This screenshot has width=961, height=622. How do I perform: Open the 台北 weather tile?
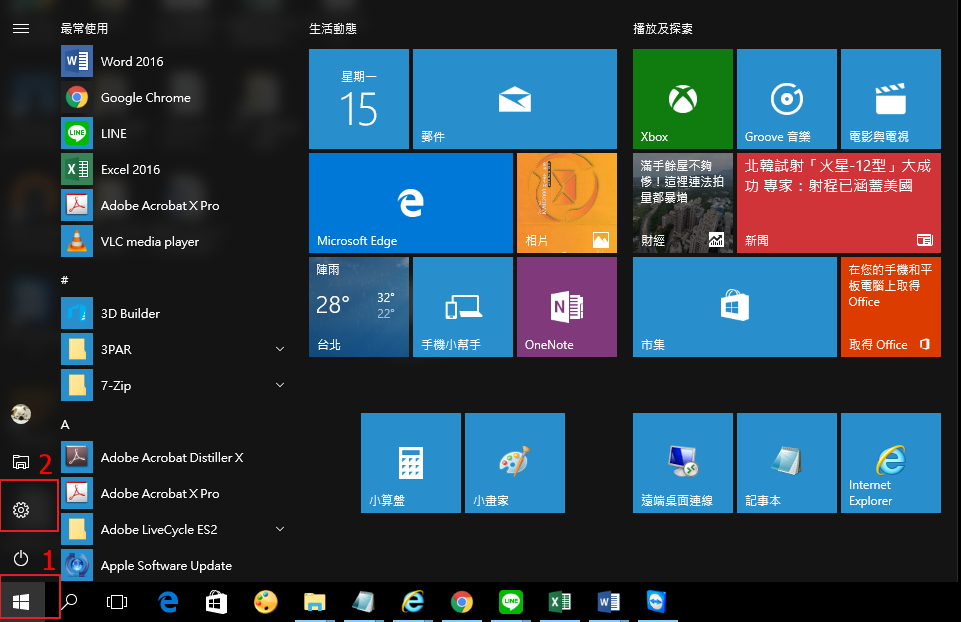point(359,307)
